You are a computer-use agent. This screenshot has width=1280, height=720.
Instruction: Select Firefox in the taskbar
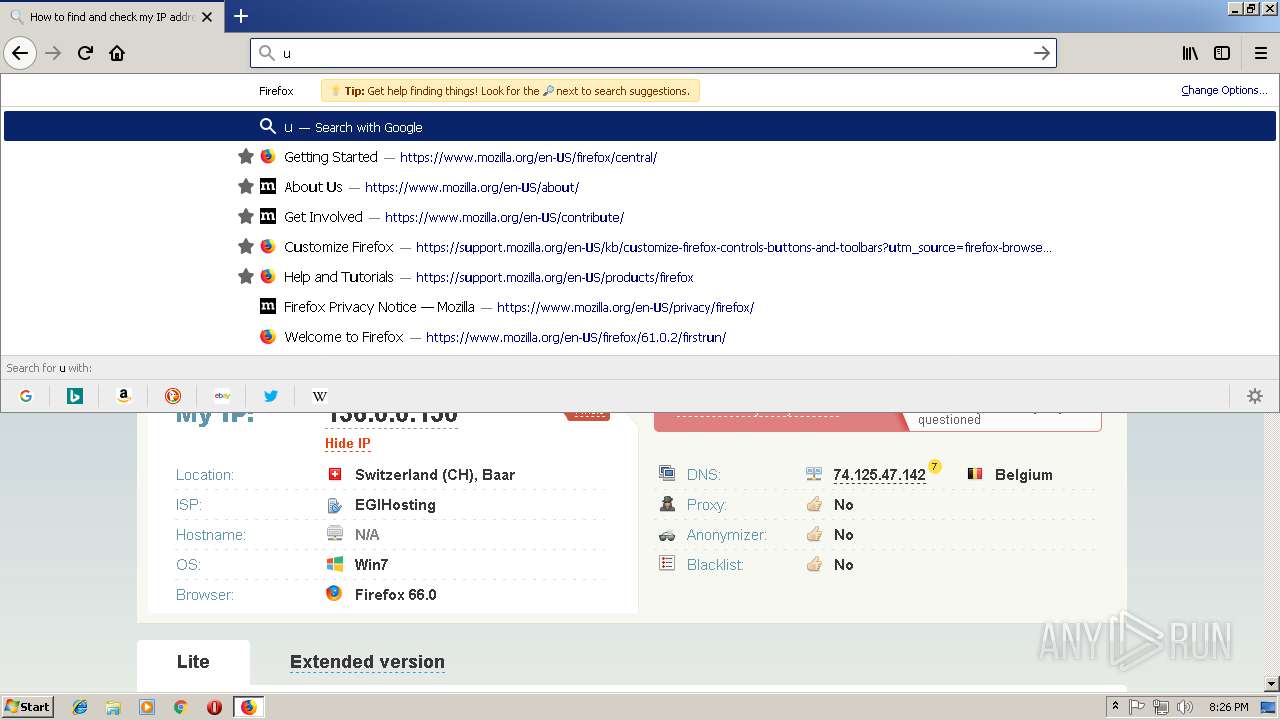pyautogui.click(x=248, y=707)
